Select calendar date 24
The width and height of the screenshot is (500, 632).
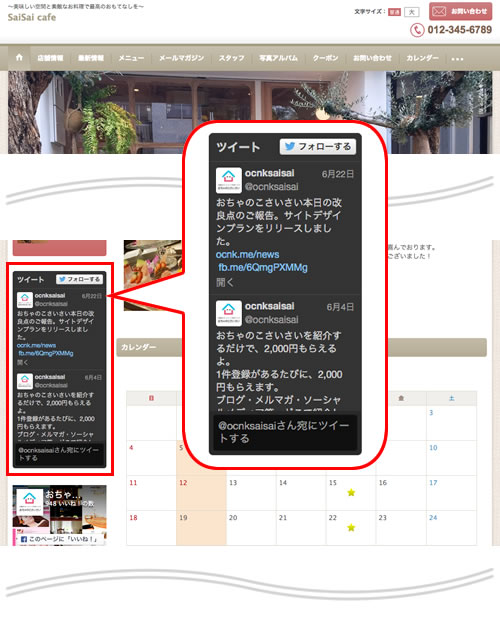click(433, 518)
